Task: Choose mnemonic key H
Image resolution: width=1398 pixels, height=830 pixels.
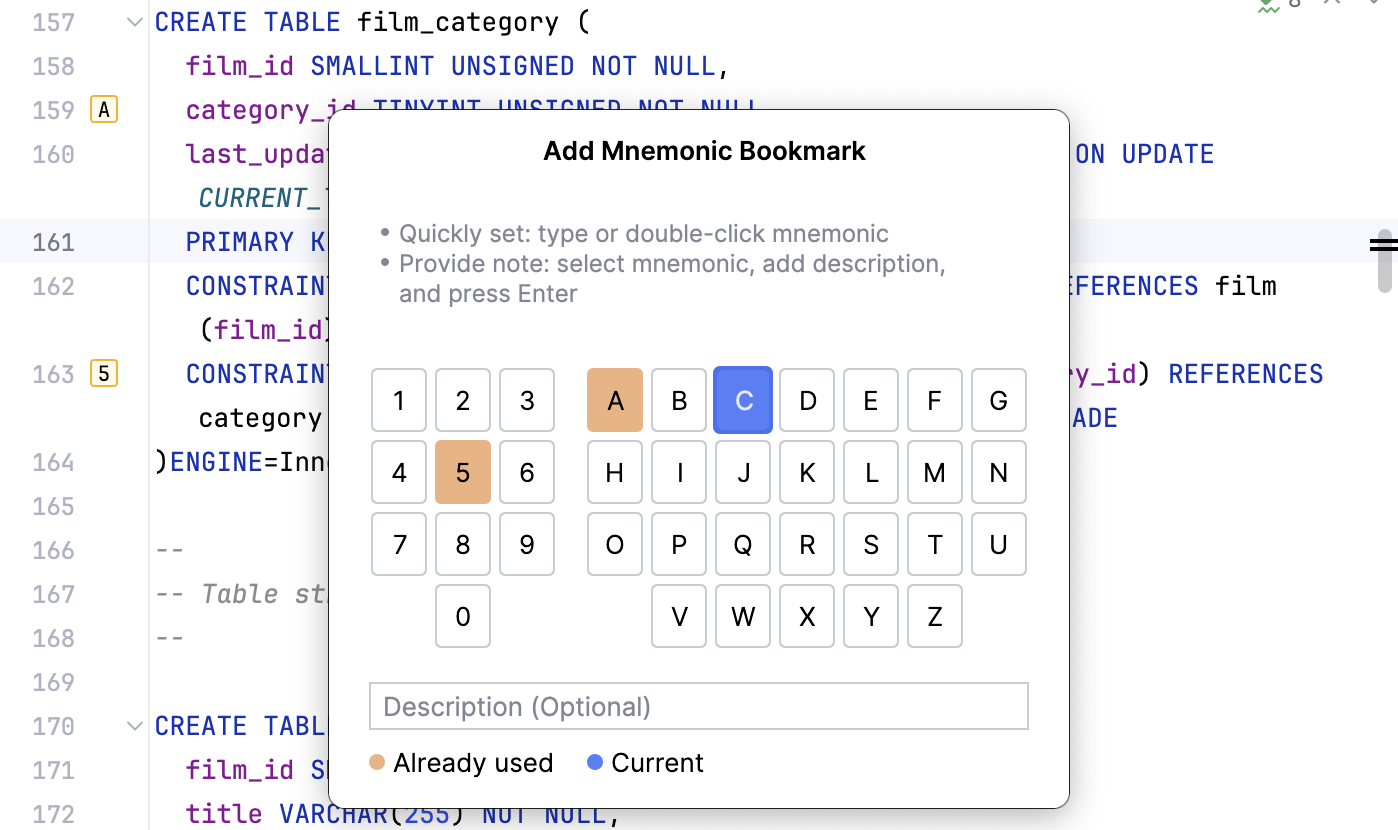Action: [614, 472]
